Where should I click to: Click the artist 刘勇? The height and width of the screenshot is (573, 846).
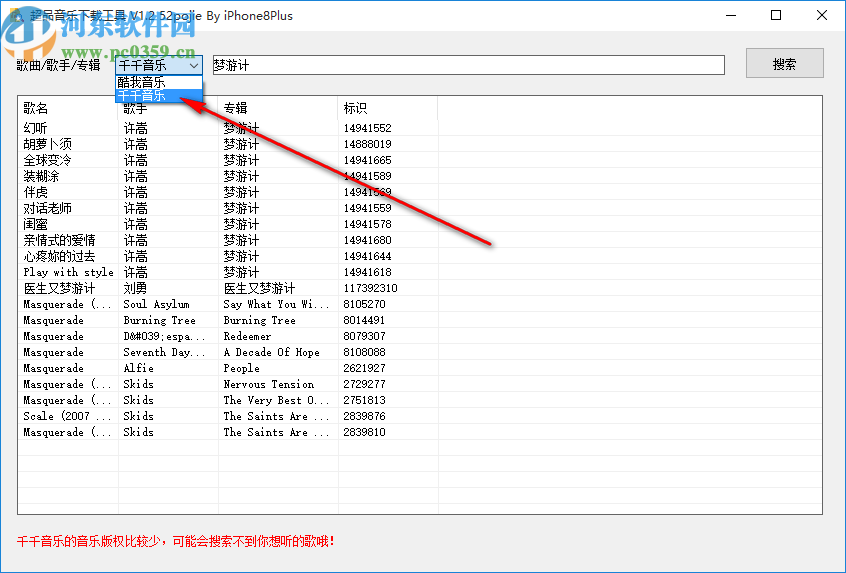tap(135, 288)
